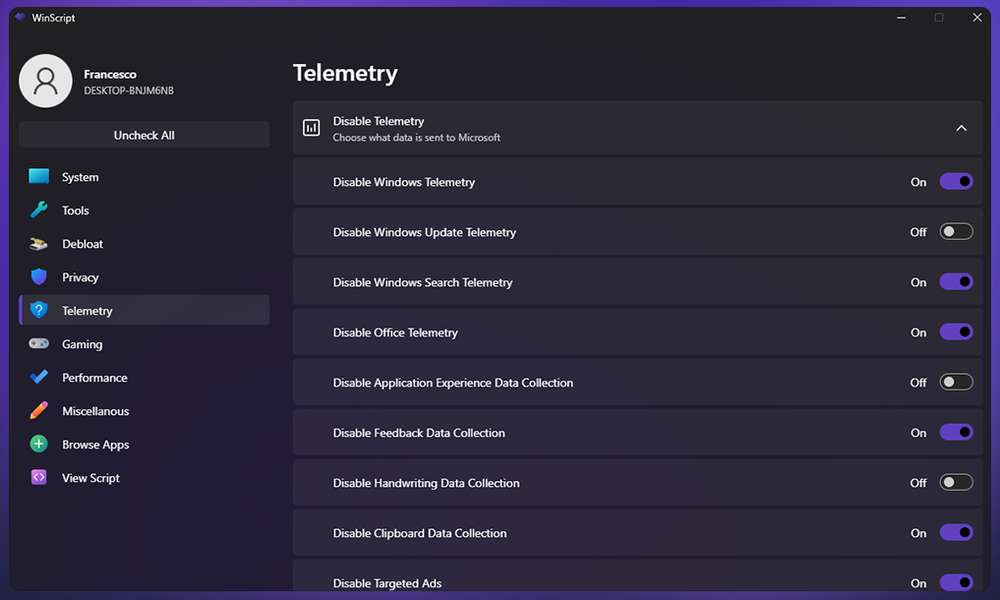Go to Tools section label
This screenshot has width=1000, height=600.
[x=75, y=210]
